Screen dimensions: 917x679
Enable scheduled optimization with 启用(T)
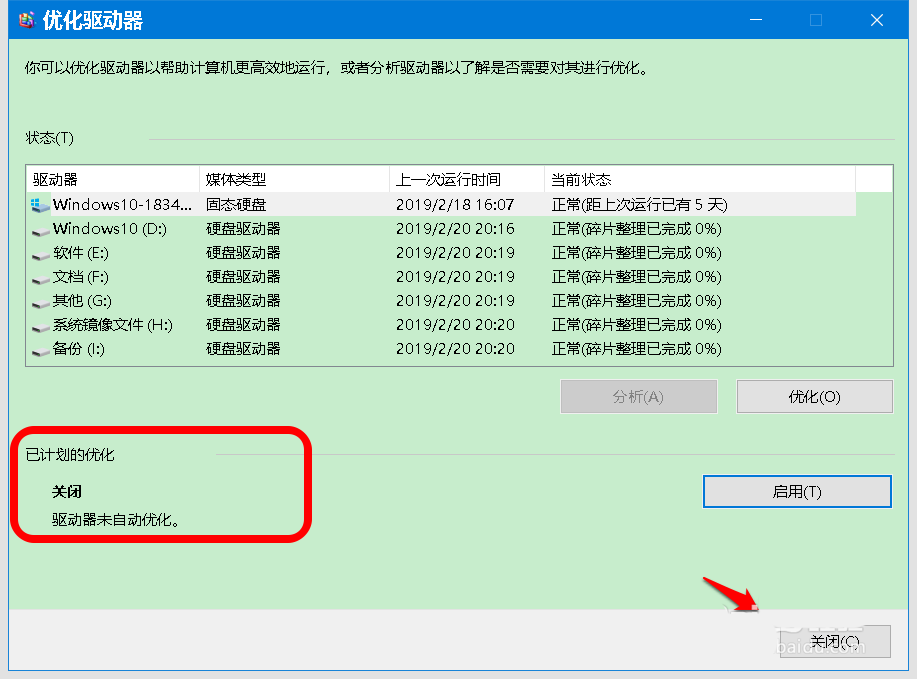pos(797,491)
